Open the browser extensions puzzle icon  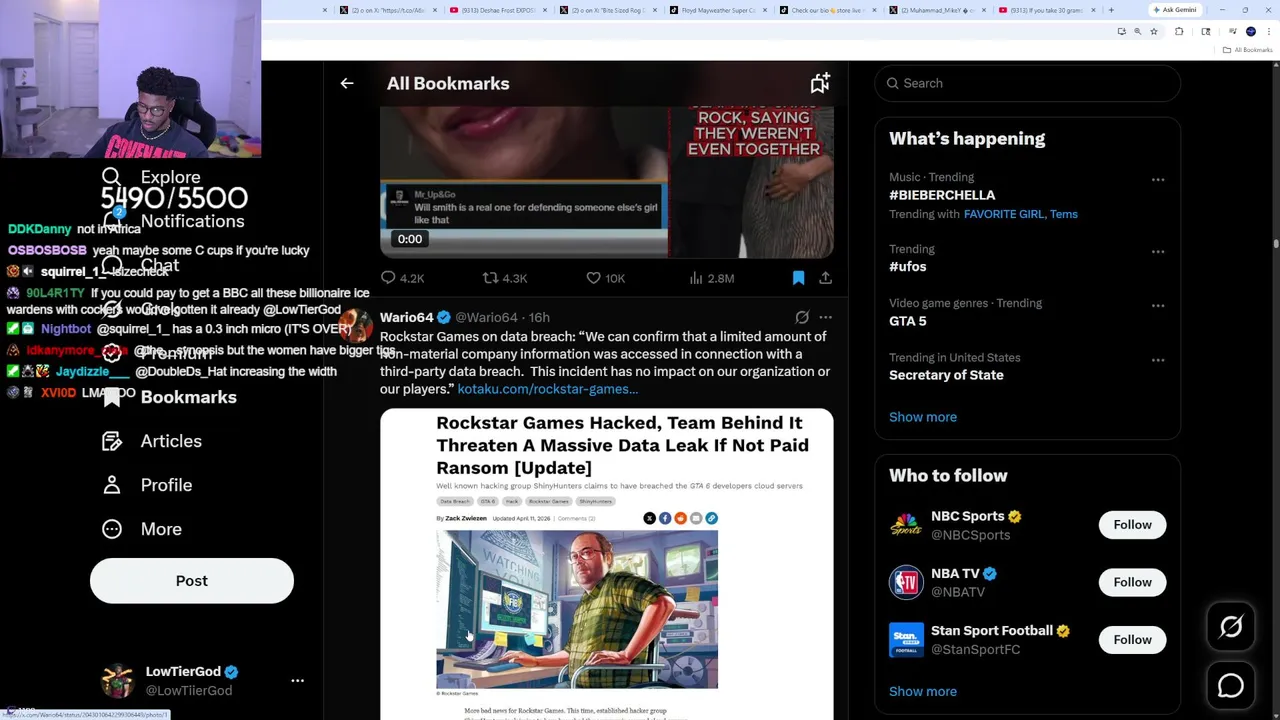1179,31
